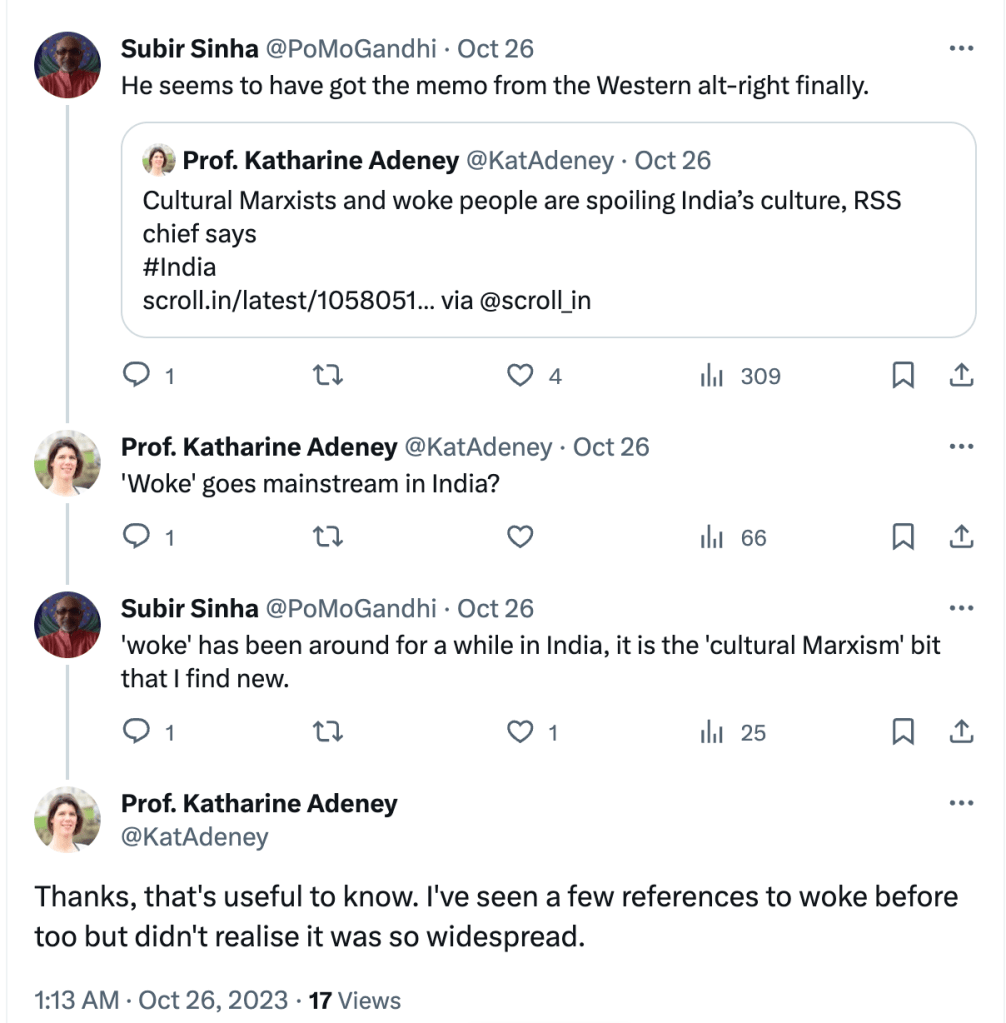Open more options on Subir Sinha's top tweet
The width and height of the screenshot is (1006, 1023).
point(960,48)
